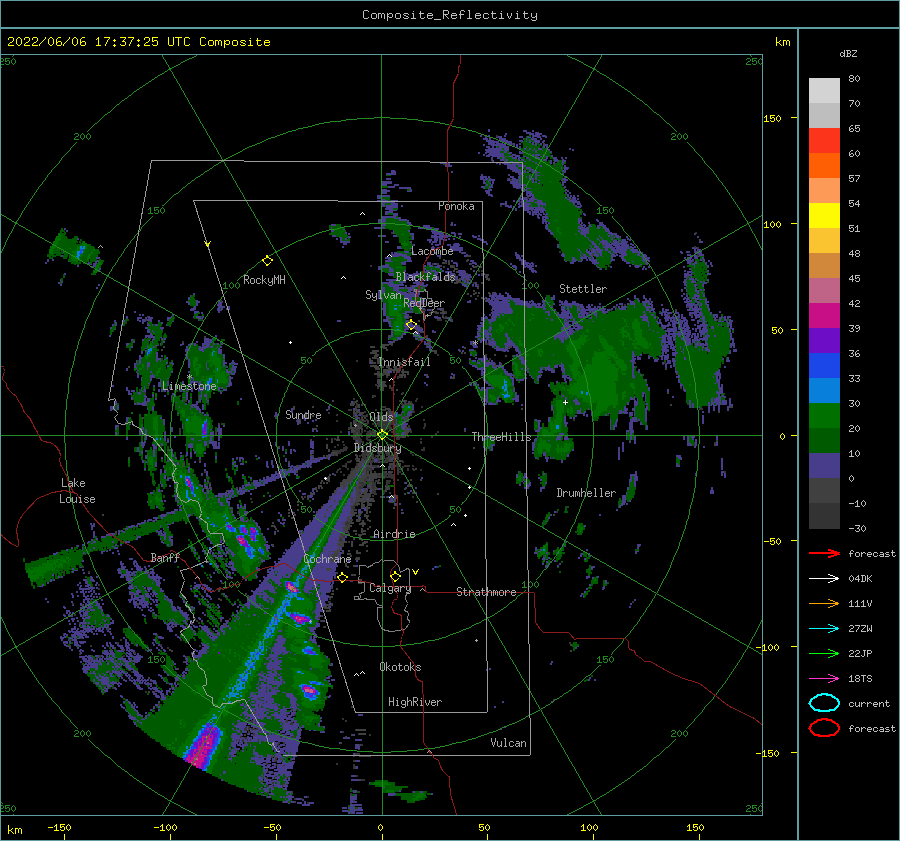Click the Airdrie label
The image size is (900, 841).
pos(394,534)
